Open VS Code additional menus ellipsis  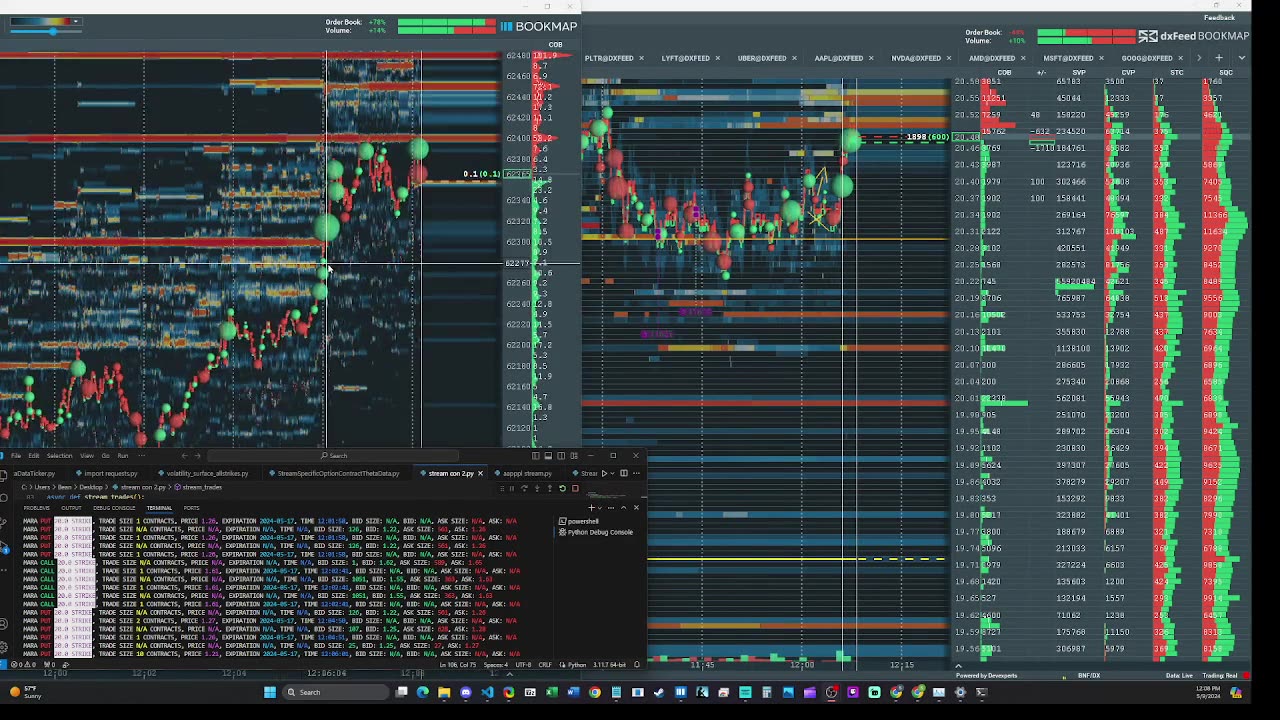click(141, 456)
